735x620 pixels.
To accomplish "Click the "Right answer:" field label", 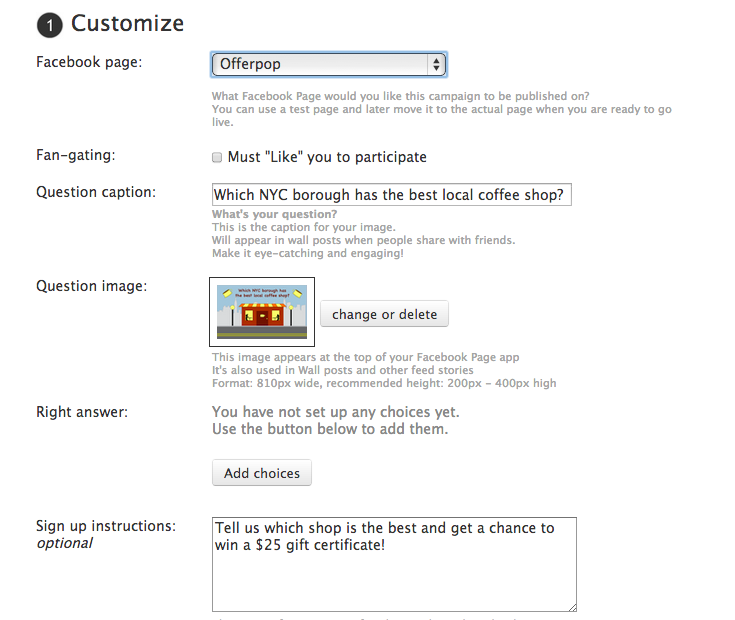I will (82, 411).
